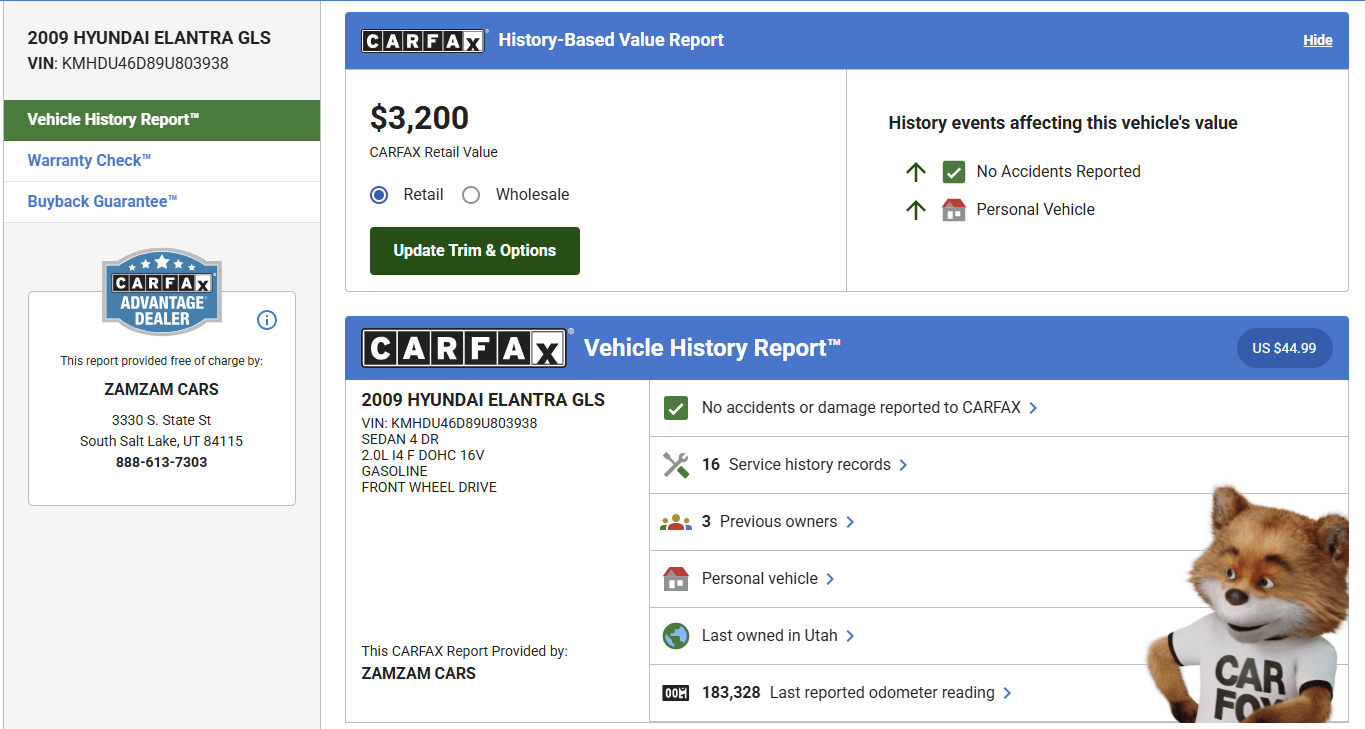Open the Buyback Guarantee tab
This screenshot has height=729, width=1365.
tap(102, 202)
